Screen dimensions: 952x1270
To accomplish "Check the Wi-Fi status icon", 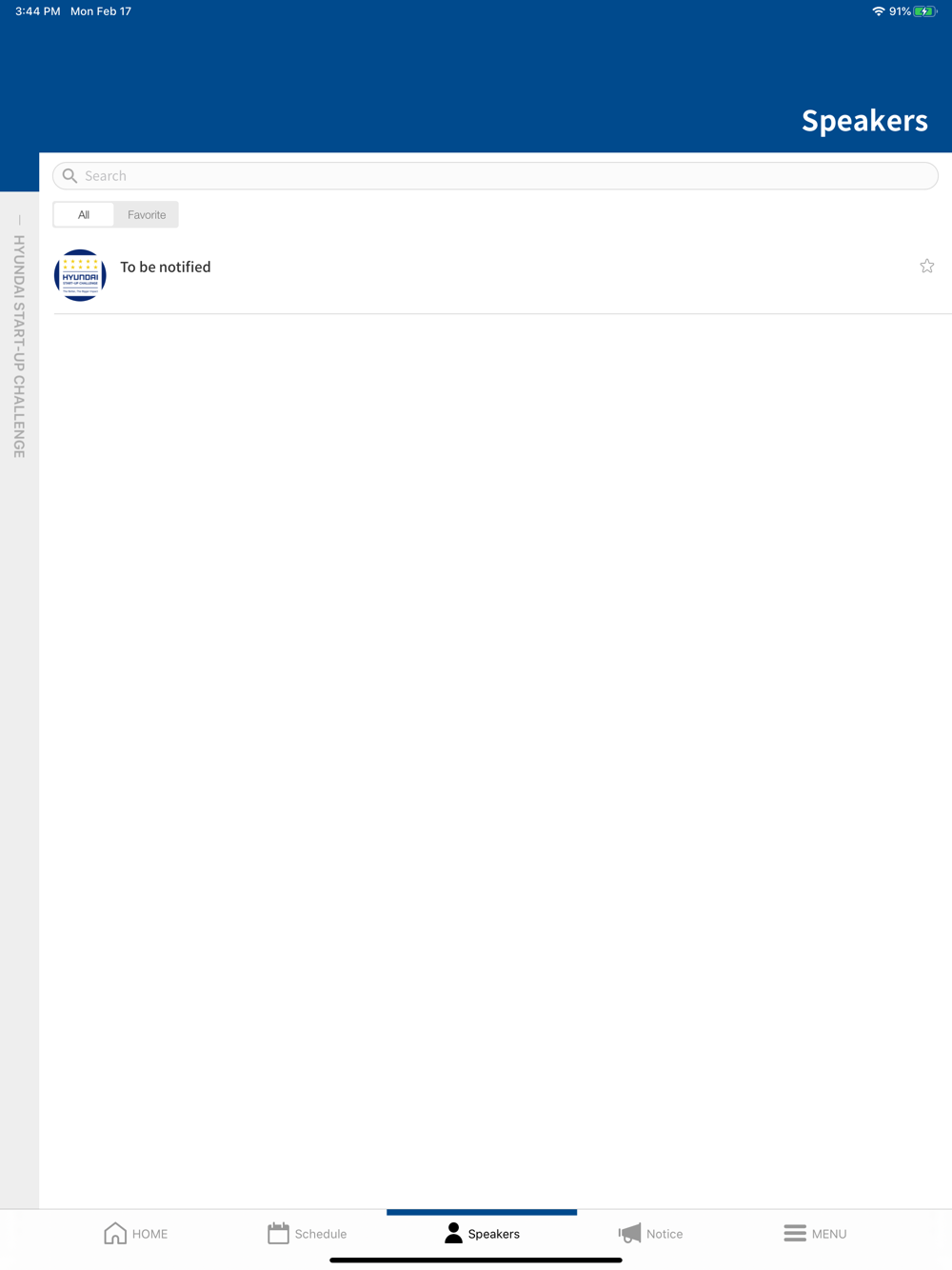I will (879, 11).
